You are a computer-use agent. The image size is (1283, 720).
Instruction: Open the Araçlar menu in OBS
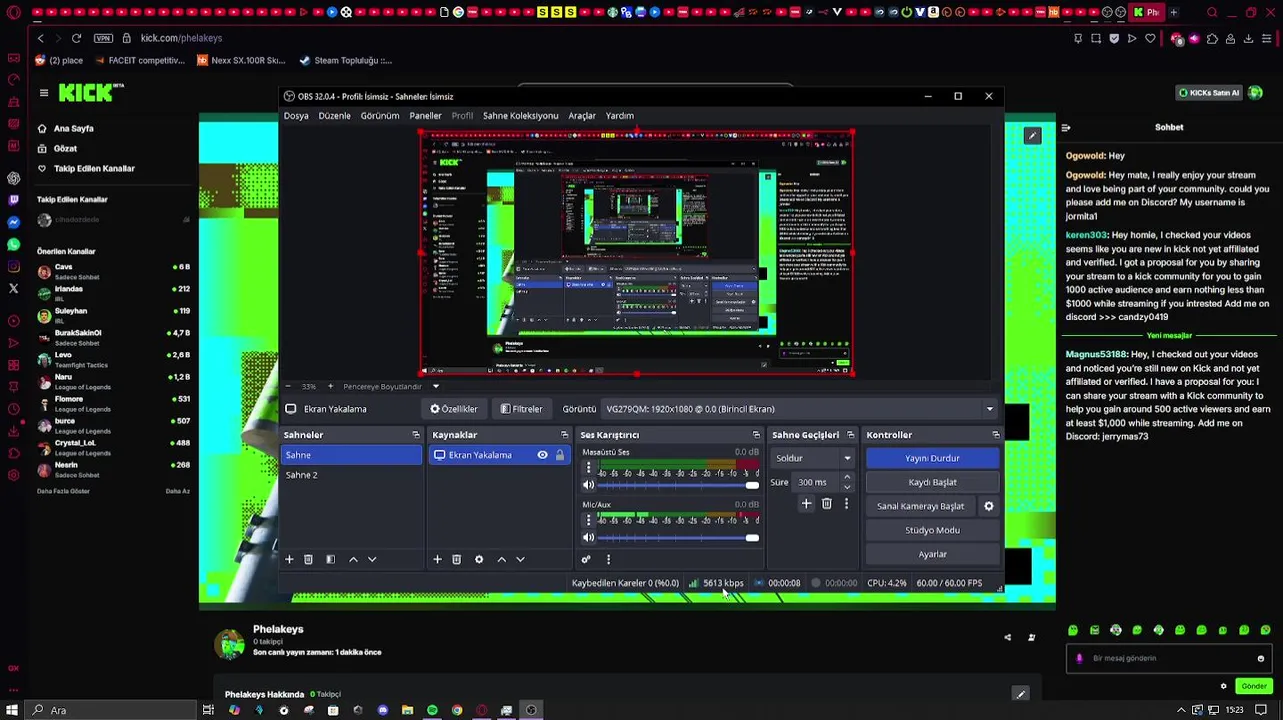[x=582, y=116]
